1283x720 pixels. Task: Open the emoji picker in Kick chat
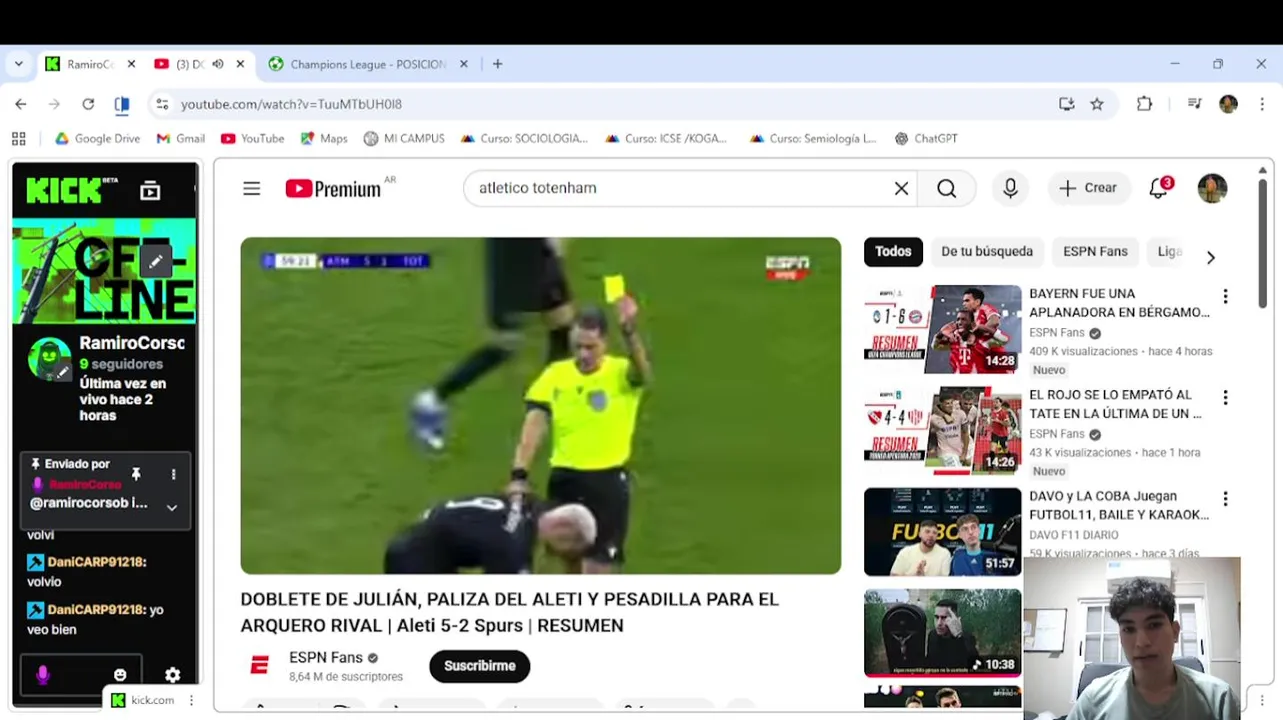click(x=120, y=675)
